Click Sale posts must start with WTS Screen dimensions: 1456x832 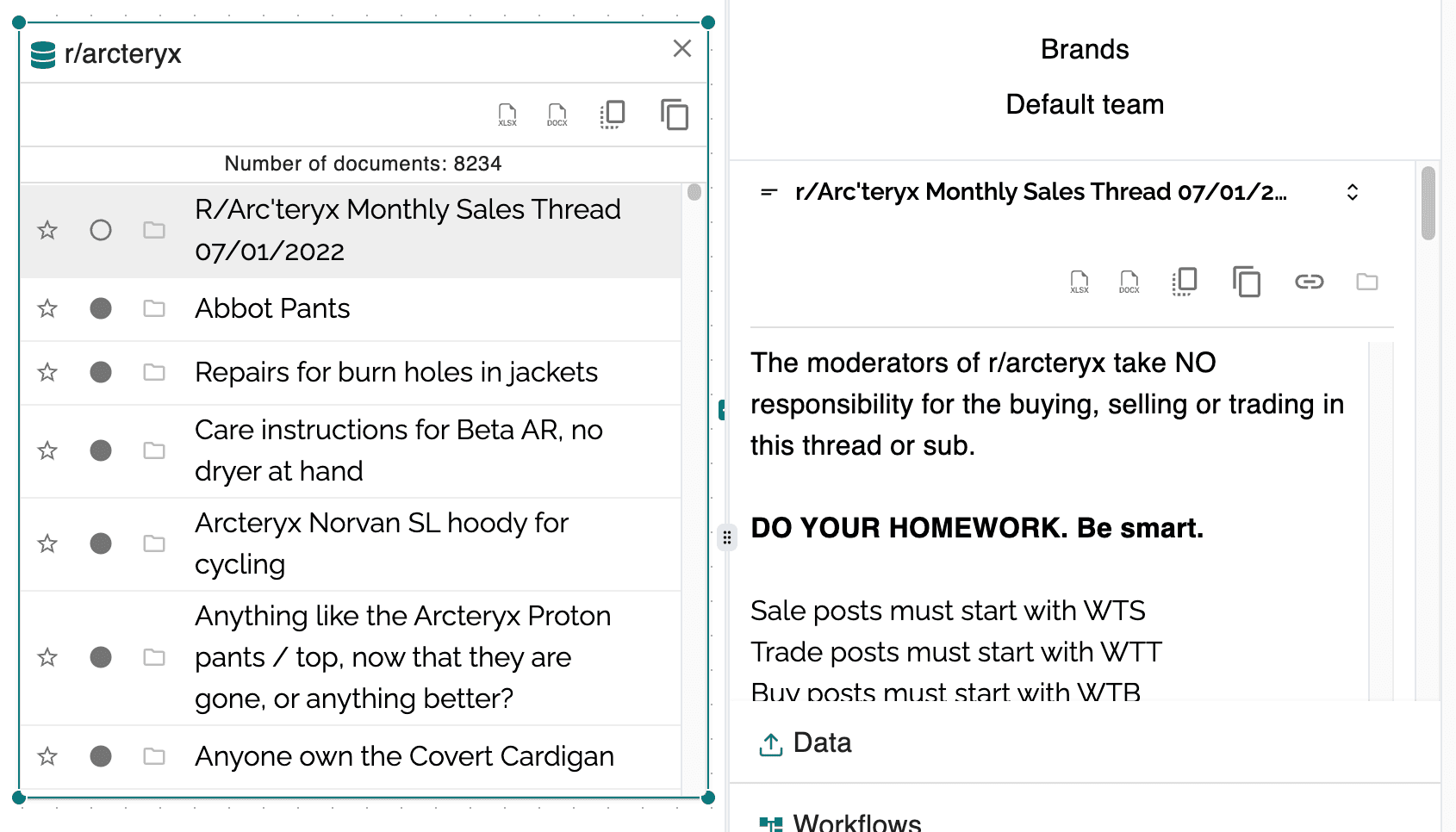point(948,611)
